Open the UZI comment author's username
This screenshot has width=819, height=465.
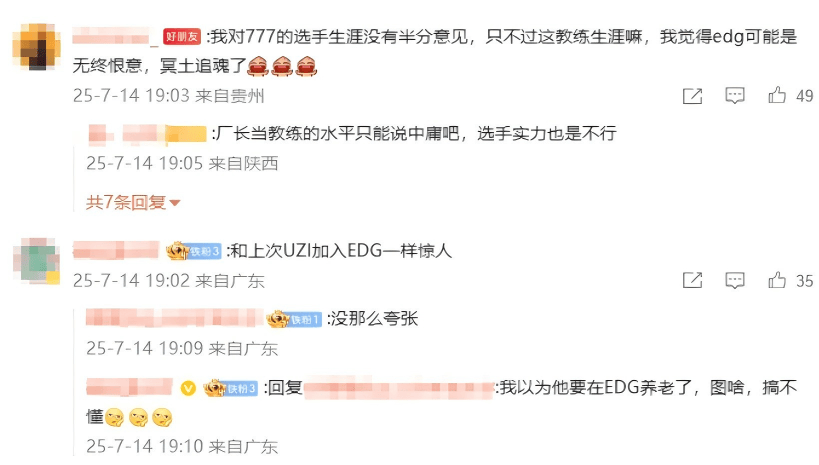(x=116, y=251)
